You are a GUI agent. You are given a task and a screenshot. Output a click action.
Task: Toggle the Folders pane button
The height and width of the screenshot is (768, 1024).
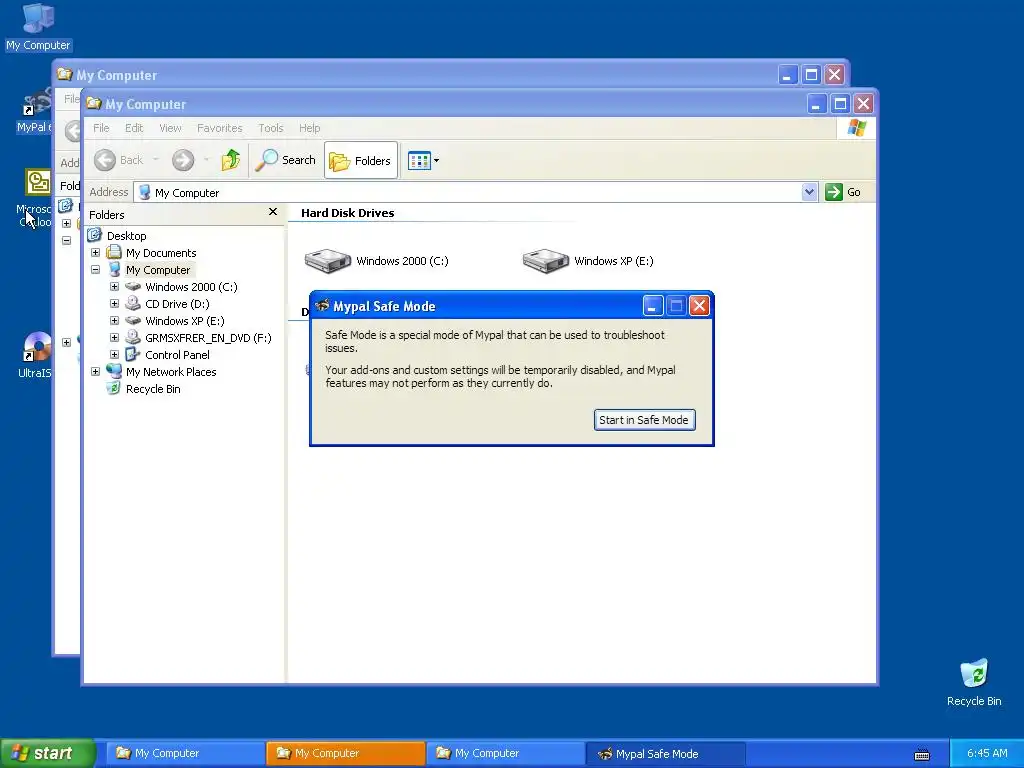[360, 160]
